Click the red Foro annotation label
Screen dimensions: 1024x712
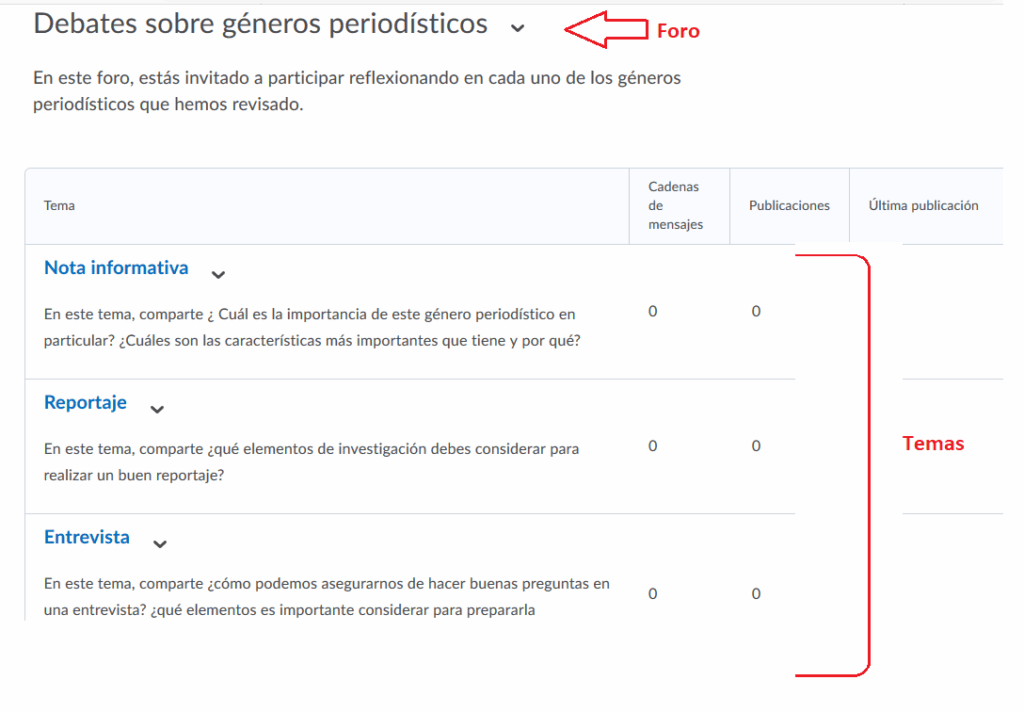[x=678, y=31]
